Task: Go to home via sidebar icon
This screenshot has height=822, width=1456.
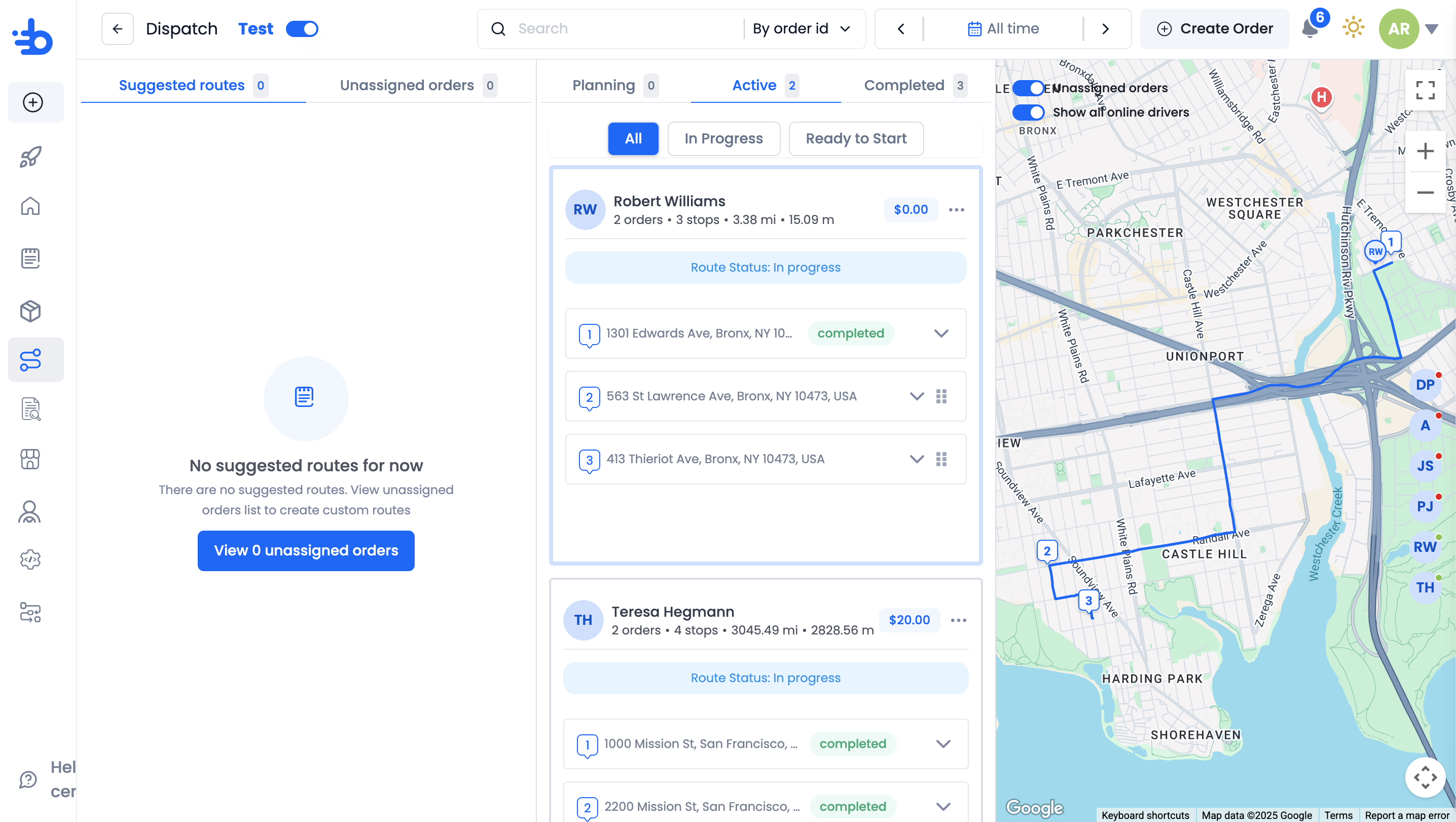Action: pyautogui.click(x=30, y=206)
